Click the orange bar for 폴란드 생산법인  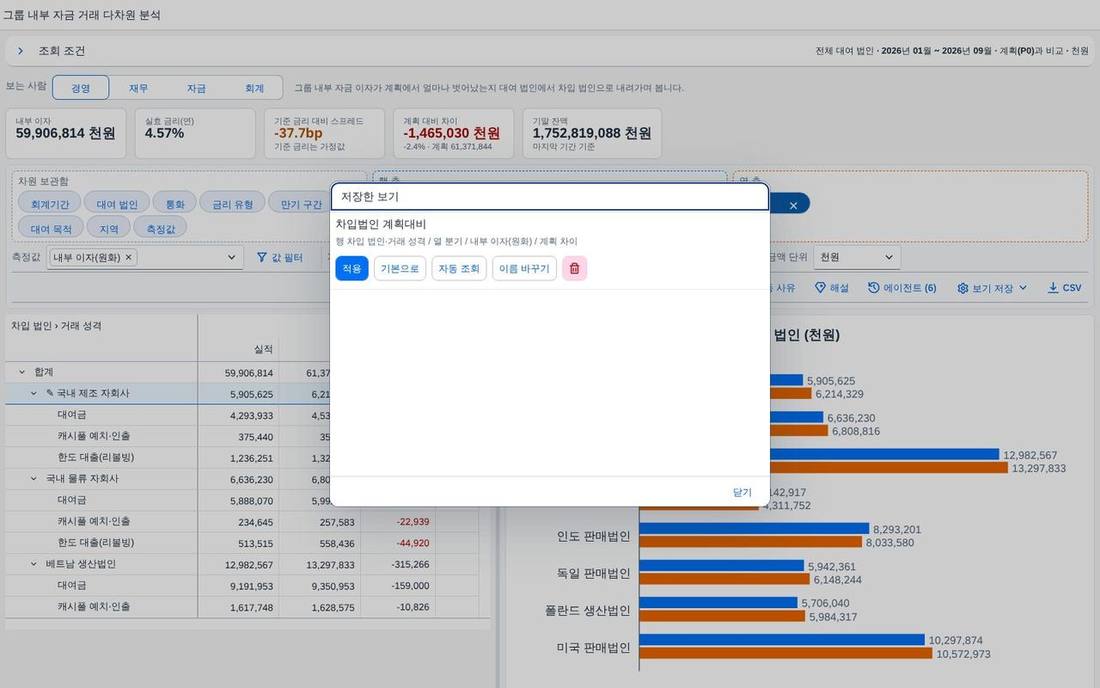pyautogui.click(x=722, y=616)
